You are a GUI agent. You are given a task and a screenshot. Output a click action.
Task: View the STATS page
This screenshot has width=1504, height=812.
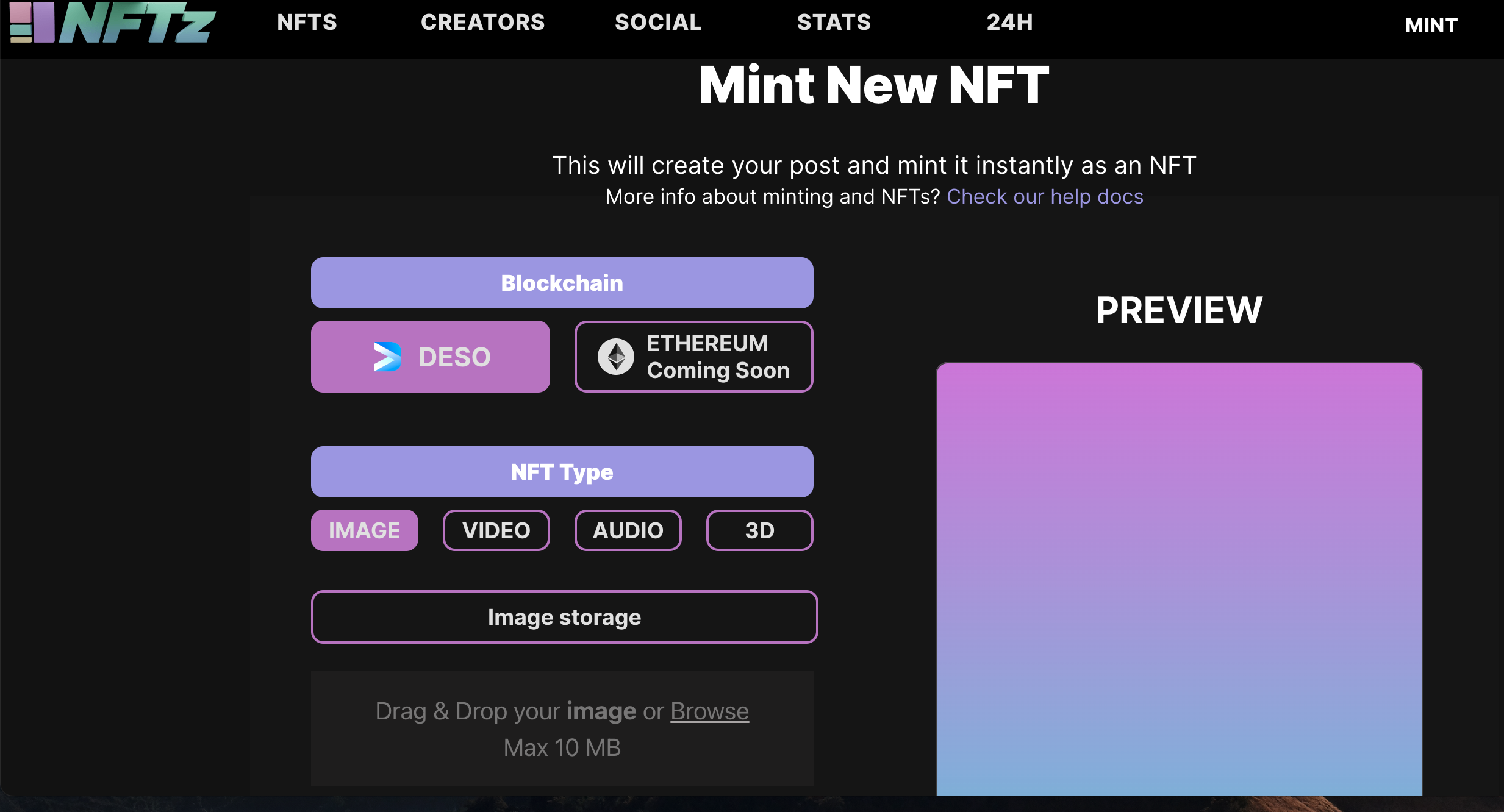point(834,23)
